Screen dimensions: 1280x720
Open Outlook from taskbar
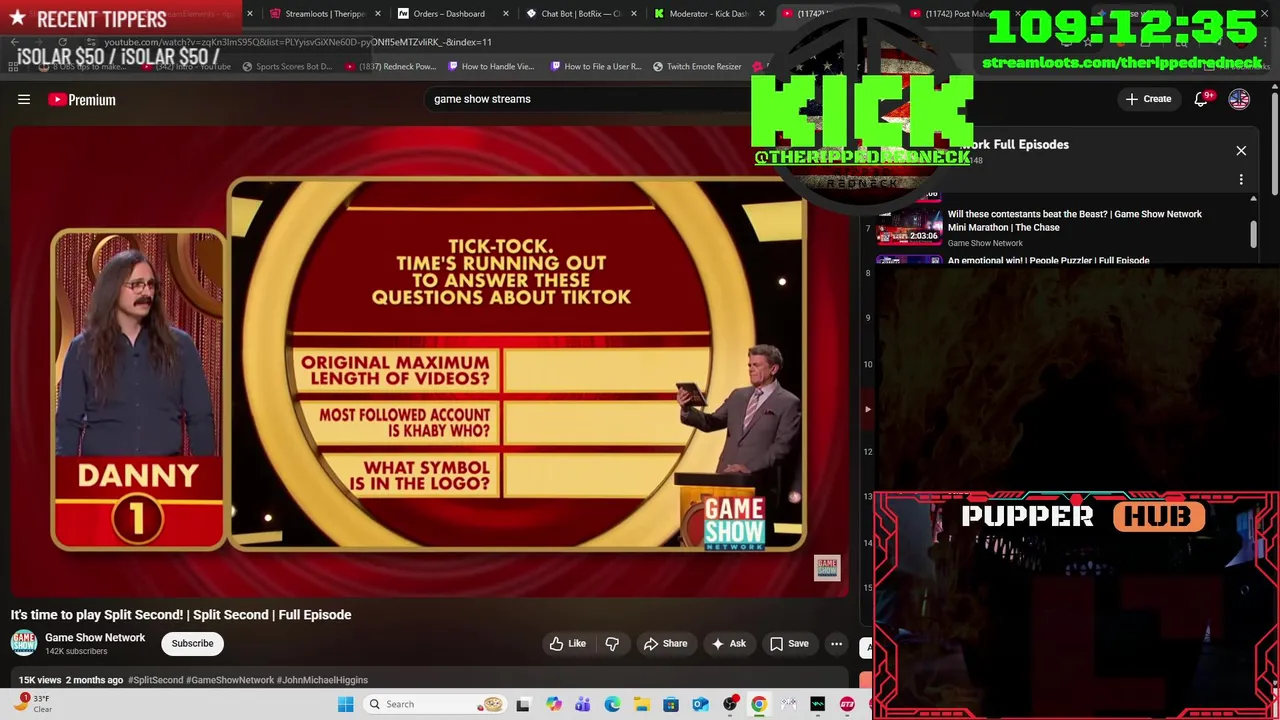(x=700, y=704)
